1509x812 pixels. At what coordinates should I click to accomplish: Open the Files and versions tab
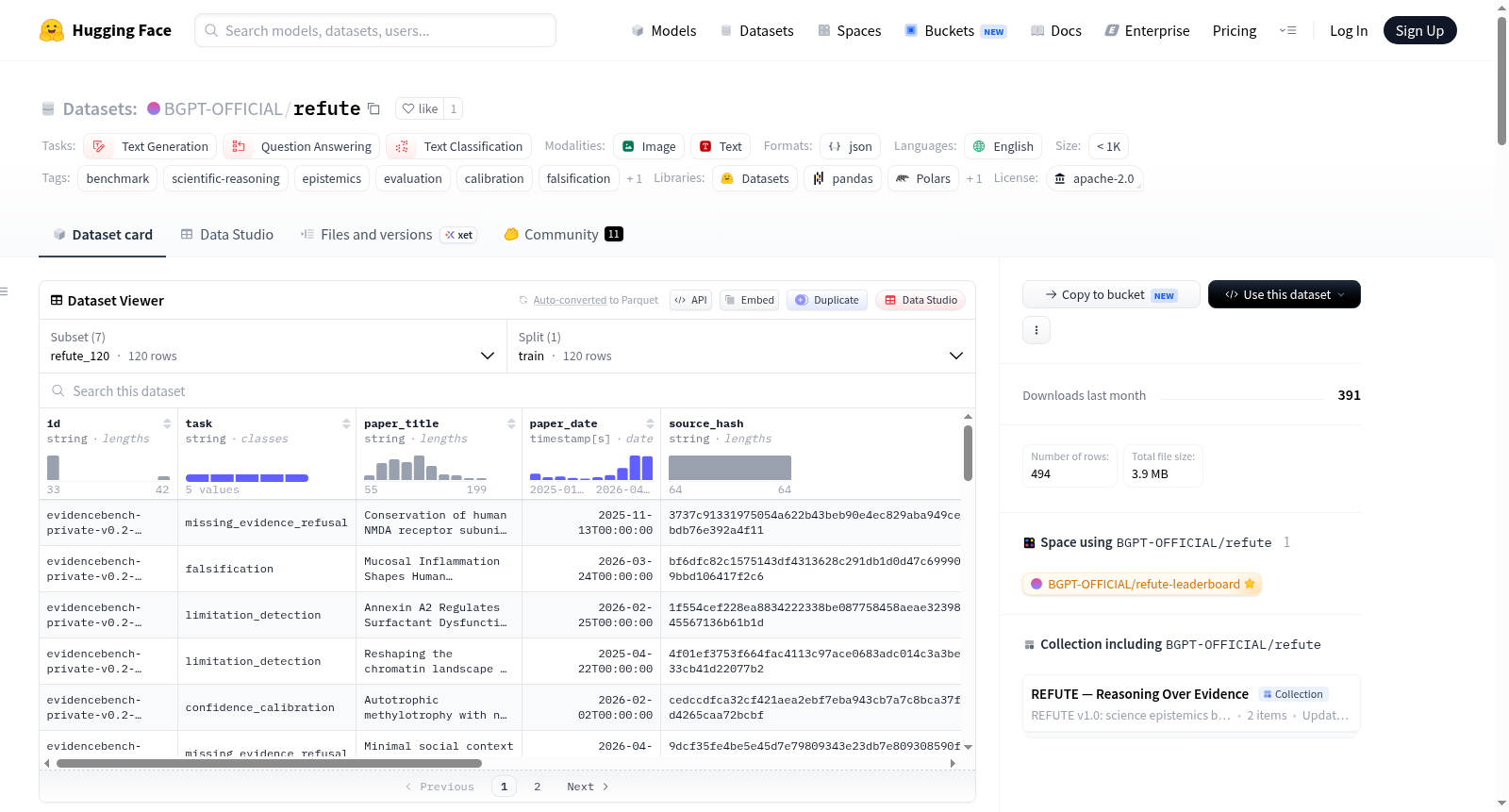click(x=388, y=234)
